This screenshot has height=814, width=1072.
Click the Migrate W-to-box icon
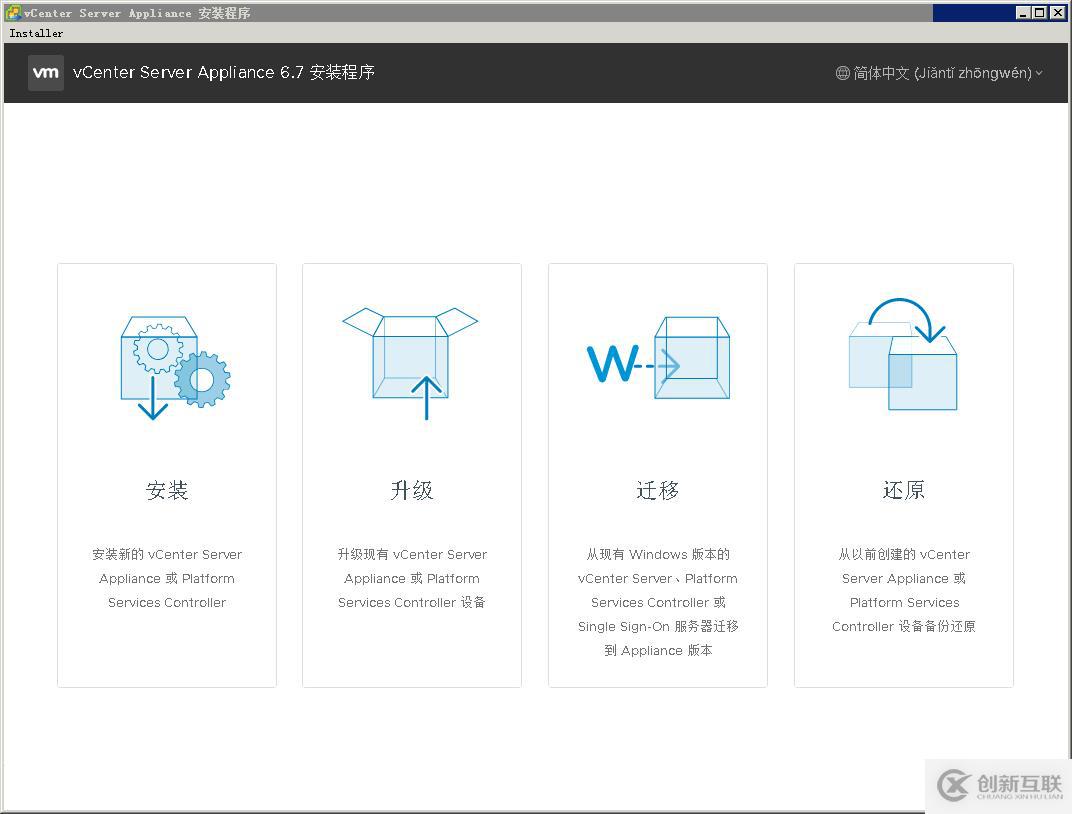point(658,357)
